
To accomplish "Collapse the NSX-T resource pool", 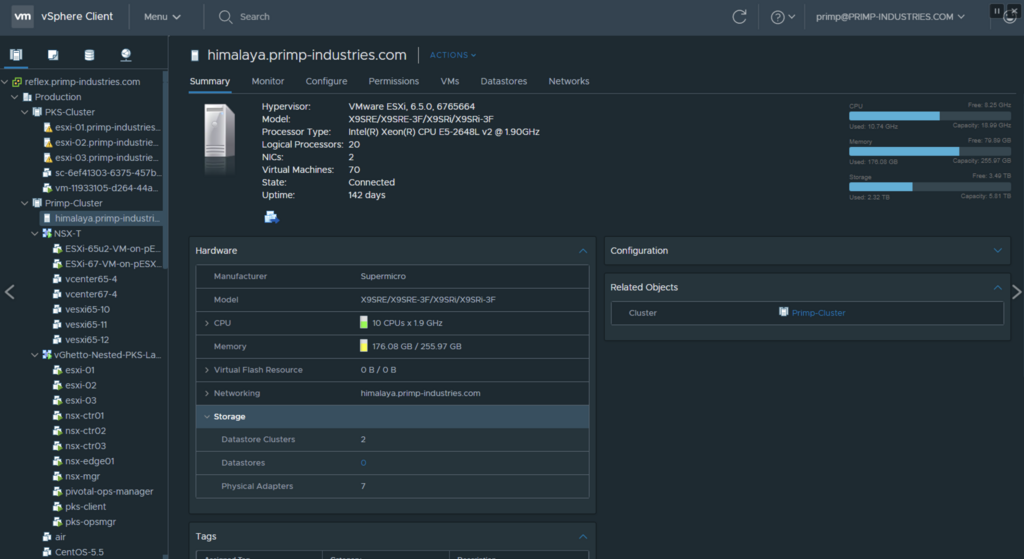I will (x=35, y=233).
